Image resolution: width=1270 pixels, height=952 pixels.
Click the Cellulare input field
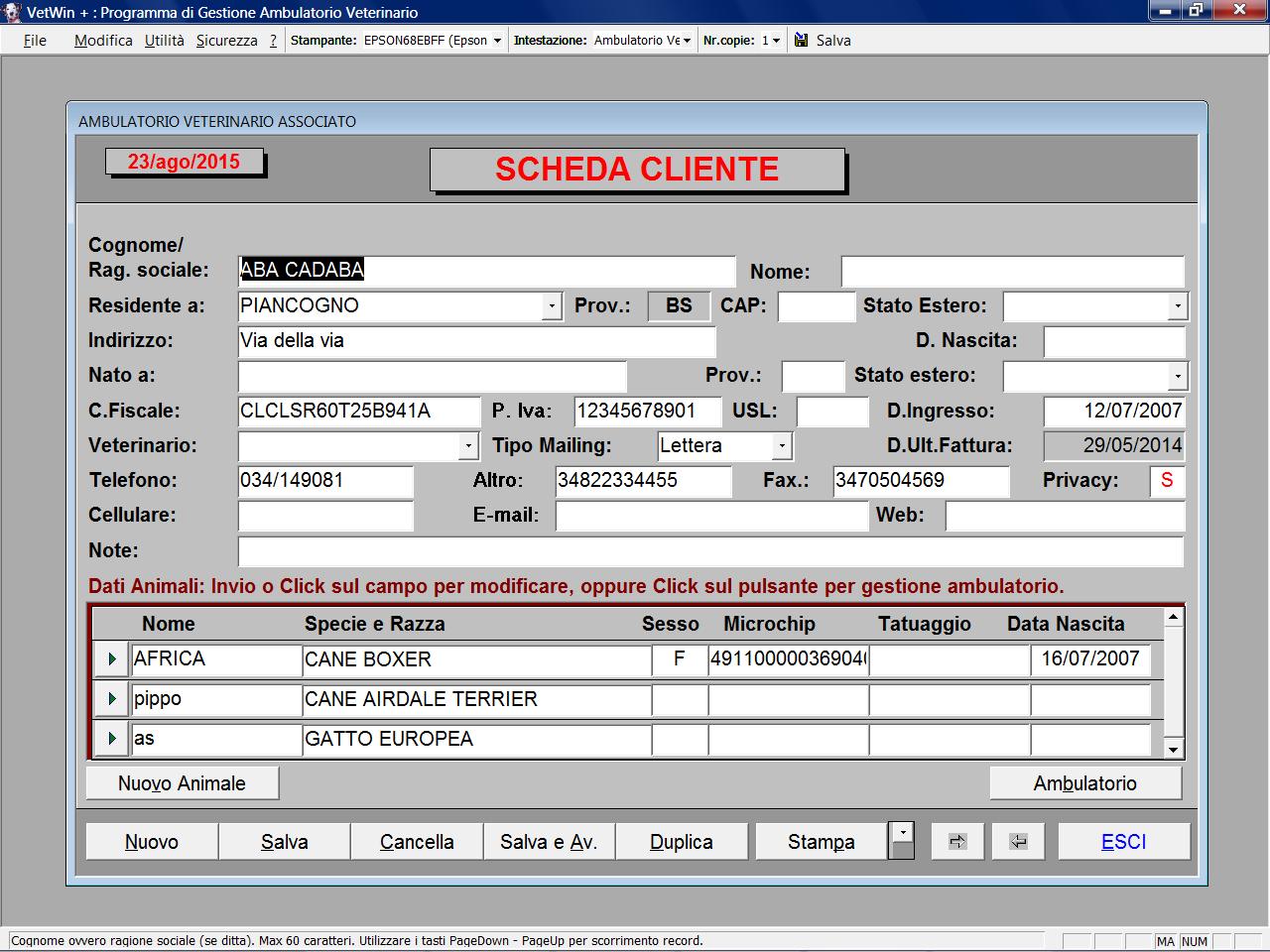click(325, 516)
